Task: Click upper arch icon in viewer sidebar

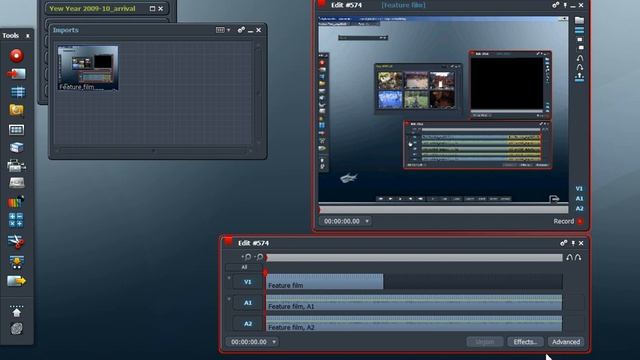Action: click(580, 58)
